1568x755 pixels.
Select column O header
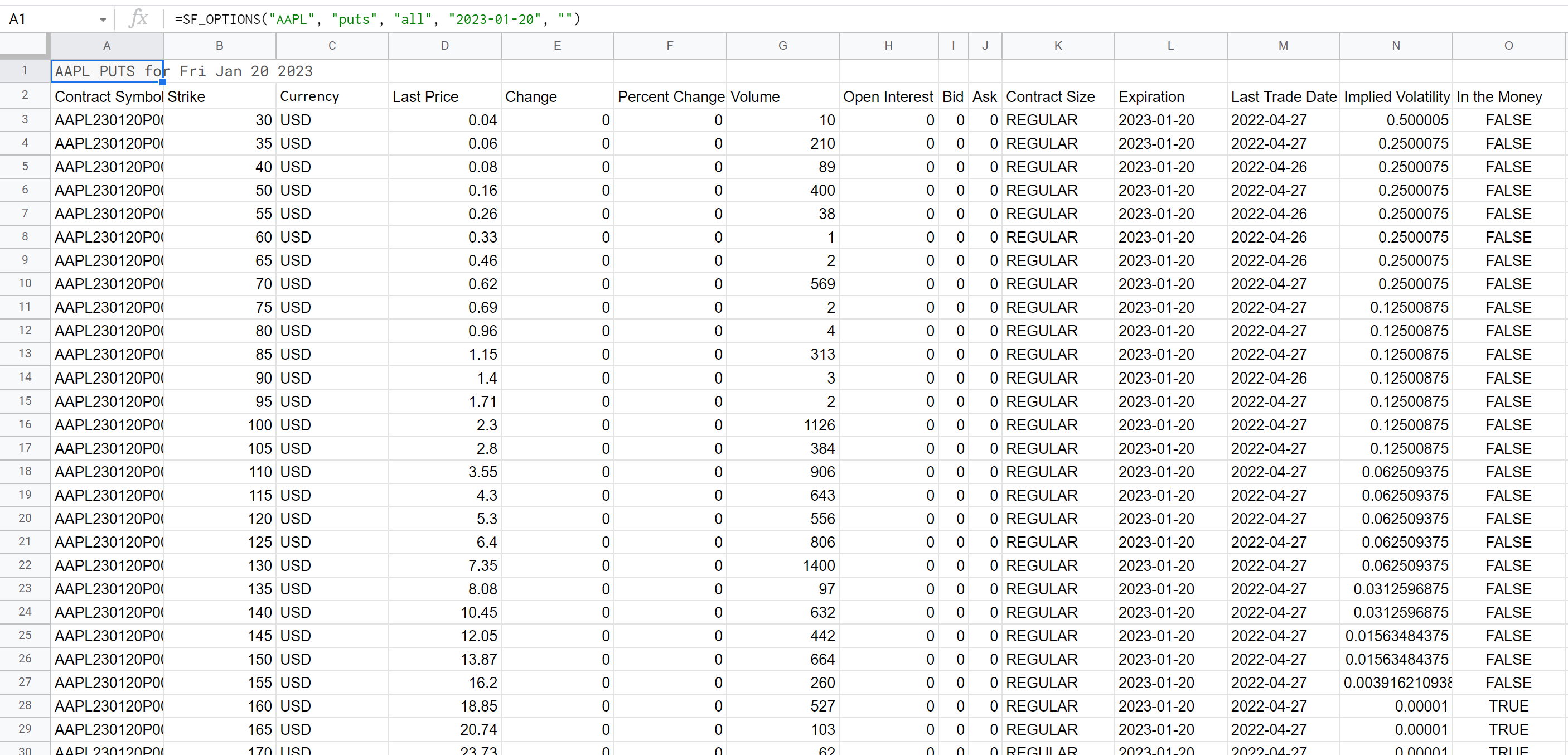(x=1508, y=46)
